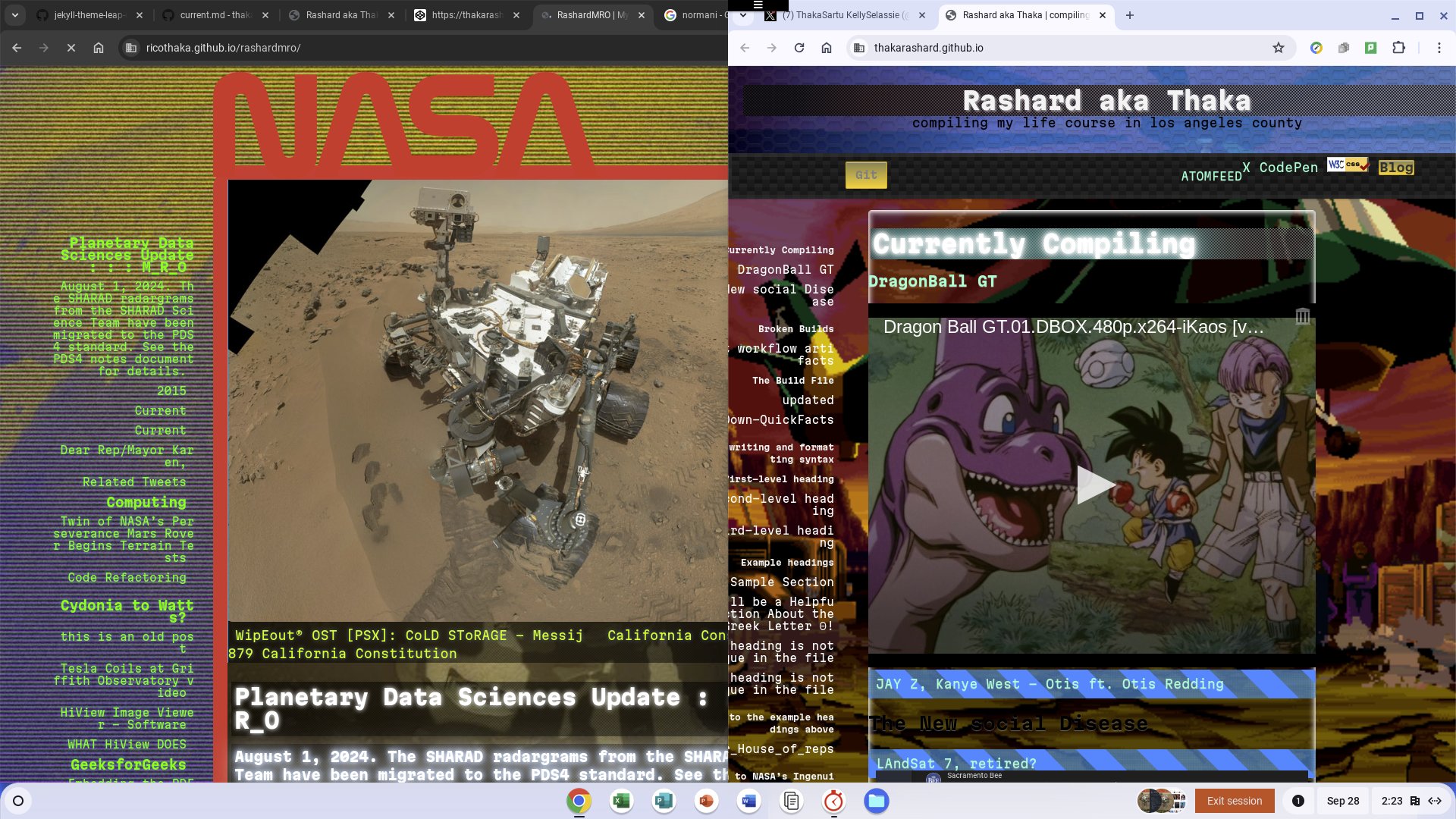This screenshot has width=1456, height=819.
Task: Open the WHAT HiView DOES link
Action: click(127, 745)
